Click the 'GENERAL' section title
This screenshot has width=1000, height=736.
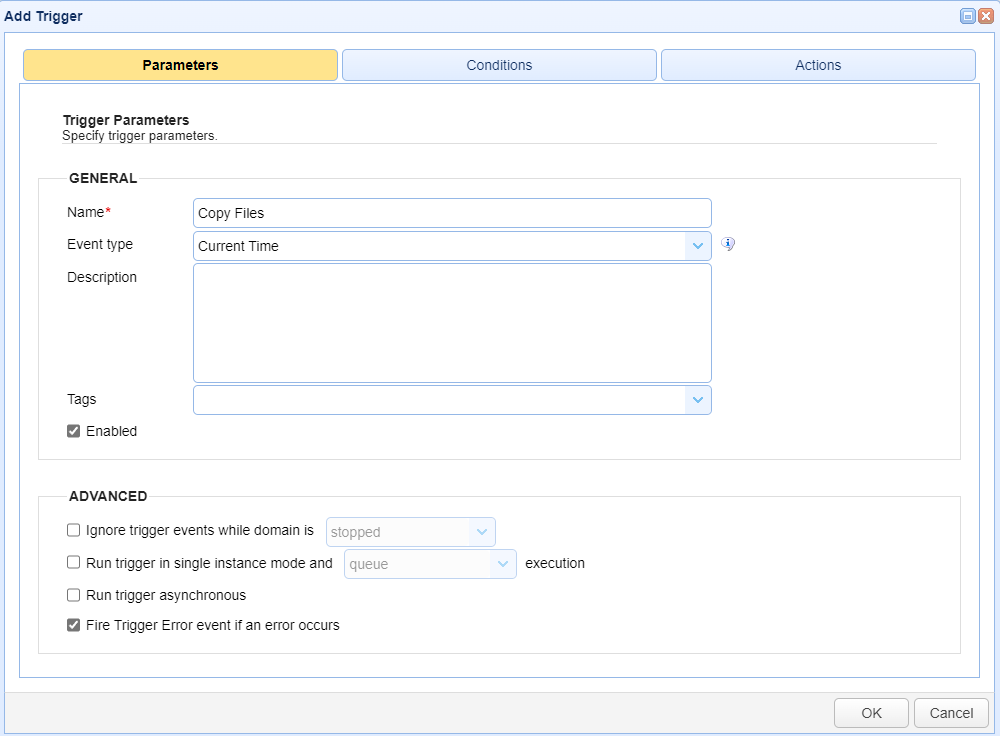(103, 179)
